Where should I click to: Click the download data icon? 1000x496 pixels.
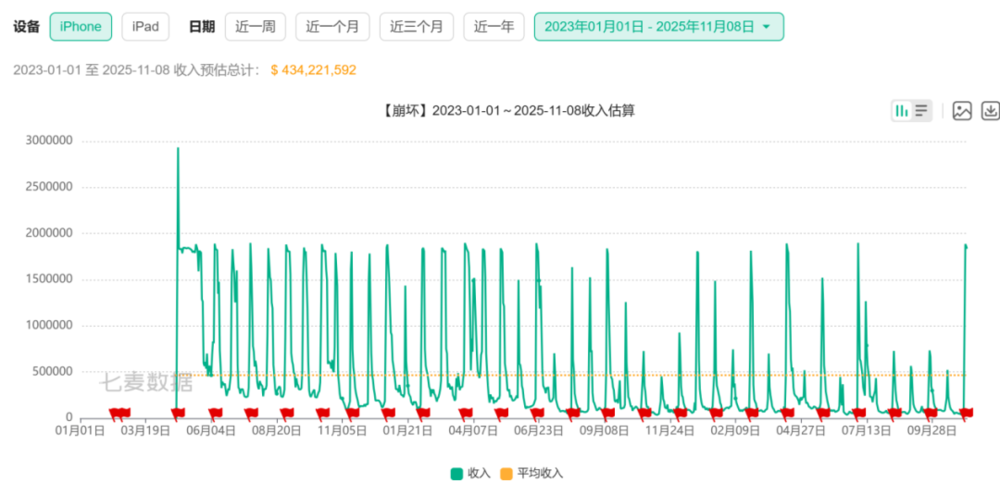(x=990, y=111)
